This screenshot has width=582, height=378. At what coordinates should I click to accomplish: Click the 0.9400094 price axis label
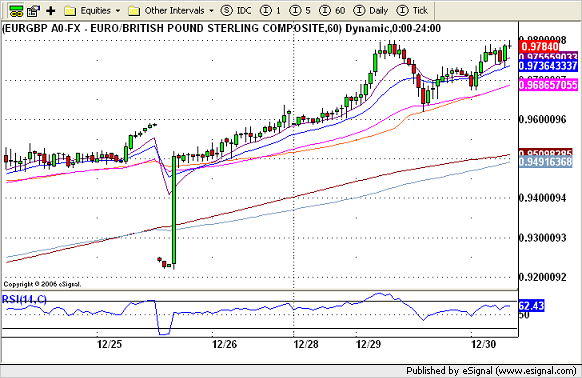click(543, 198)
